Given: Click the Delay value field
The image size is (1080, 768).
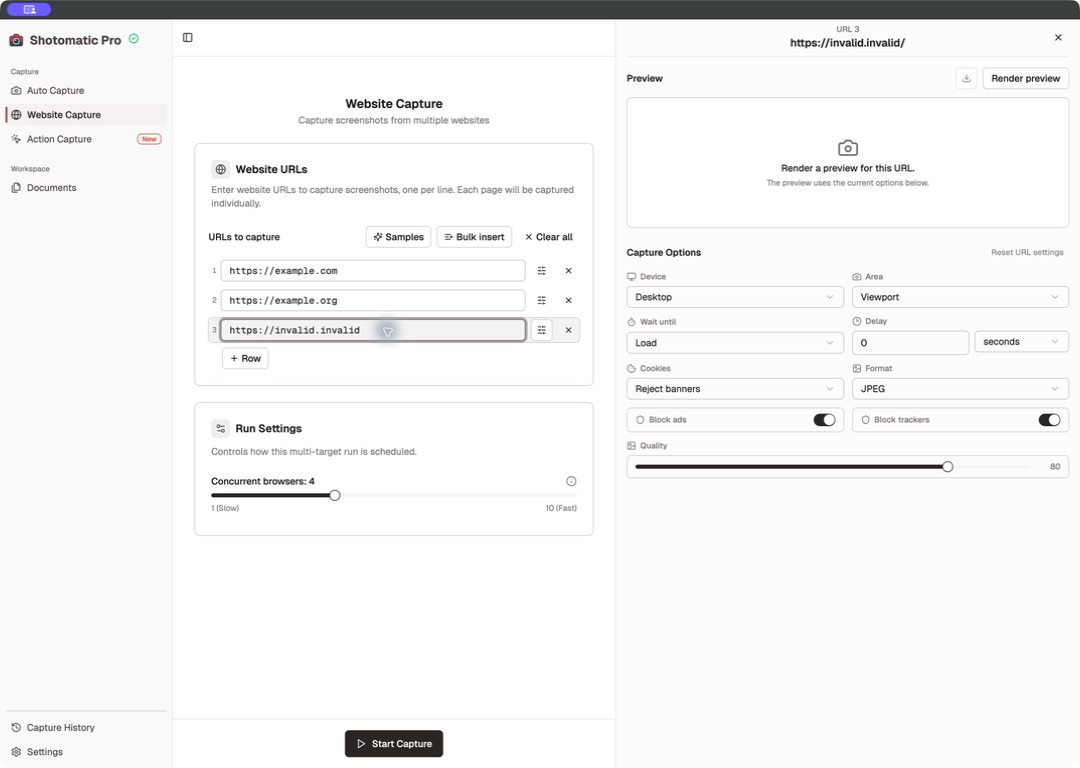Looking at the screenshot, I should point(911,343).
